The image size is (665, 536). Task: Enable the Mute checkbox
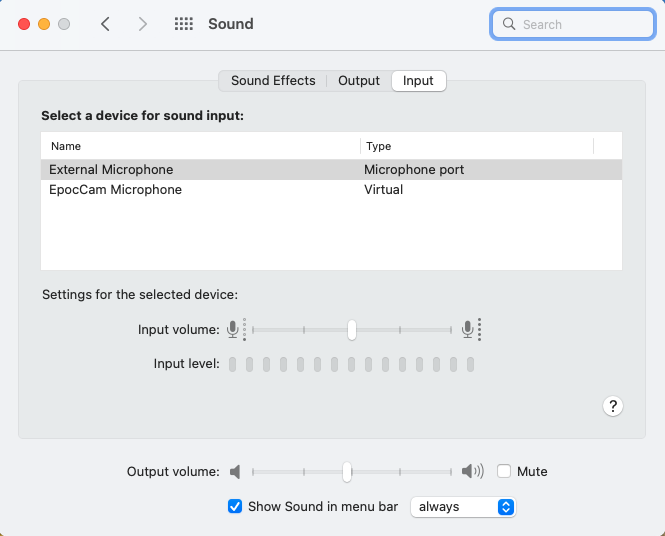(505, 472)
